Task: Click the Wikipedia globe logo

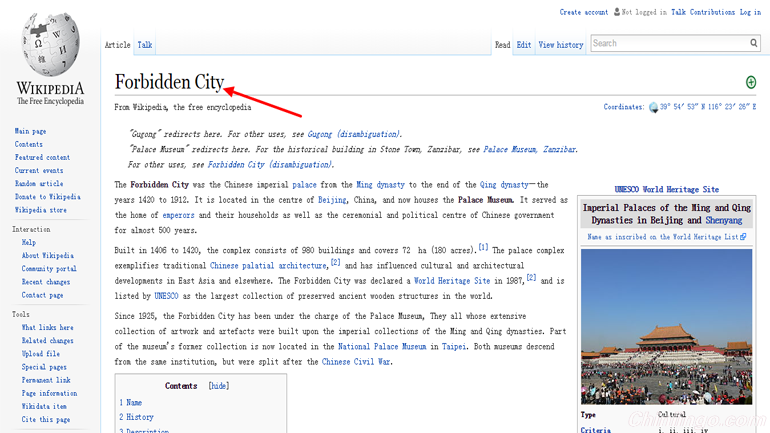Action: click(50, 45)
